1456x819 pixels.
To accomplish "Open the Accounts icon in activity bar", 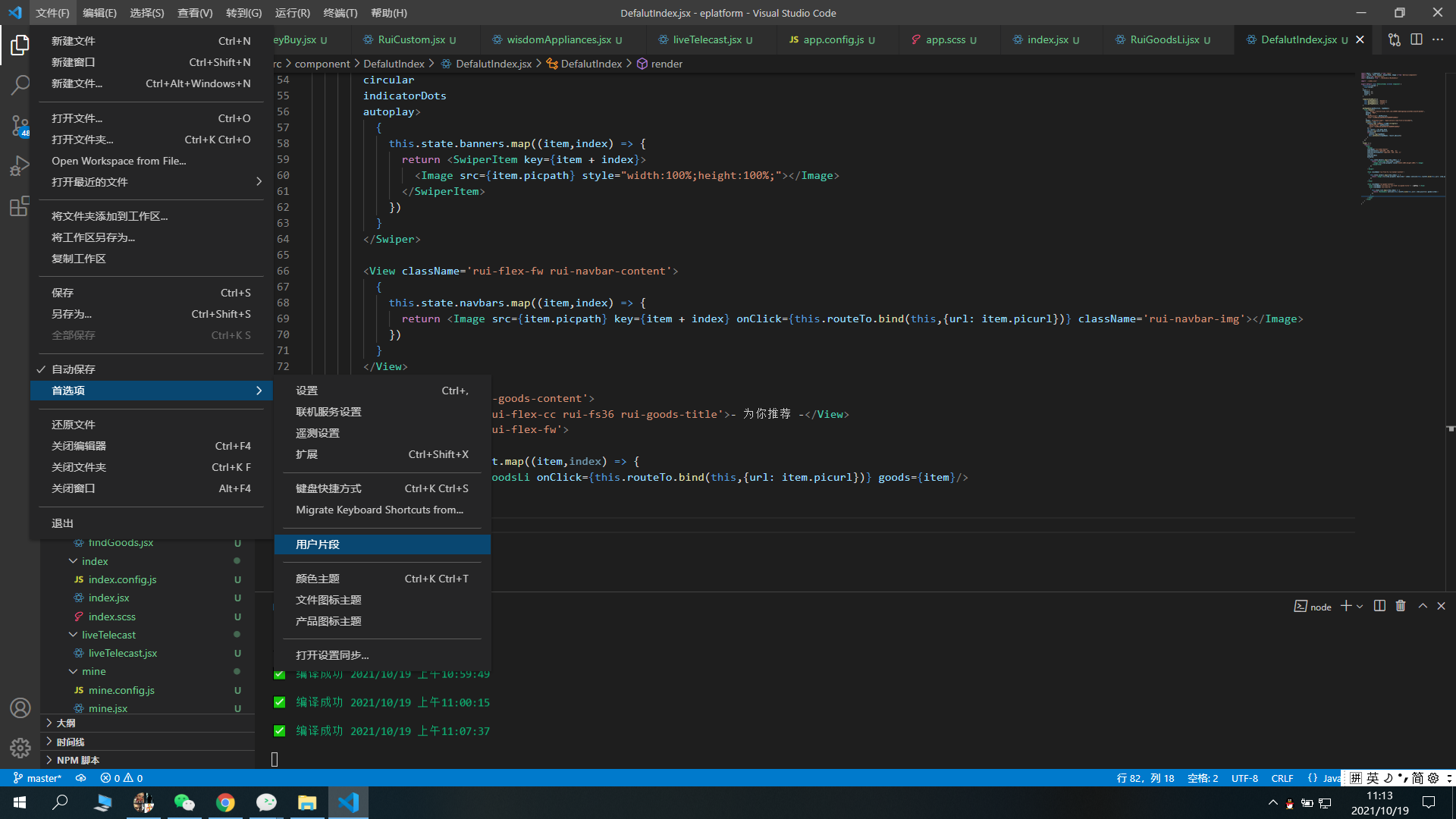I will [20, 708].
